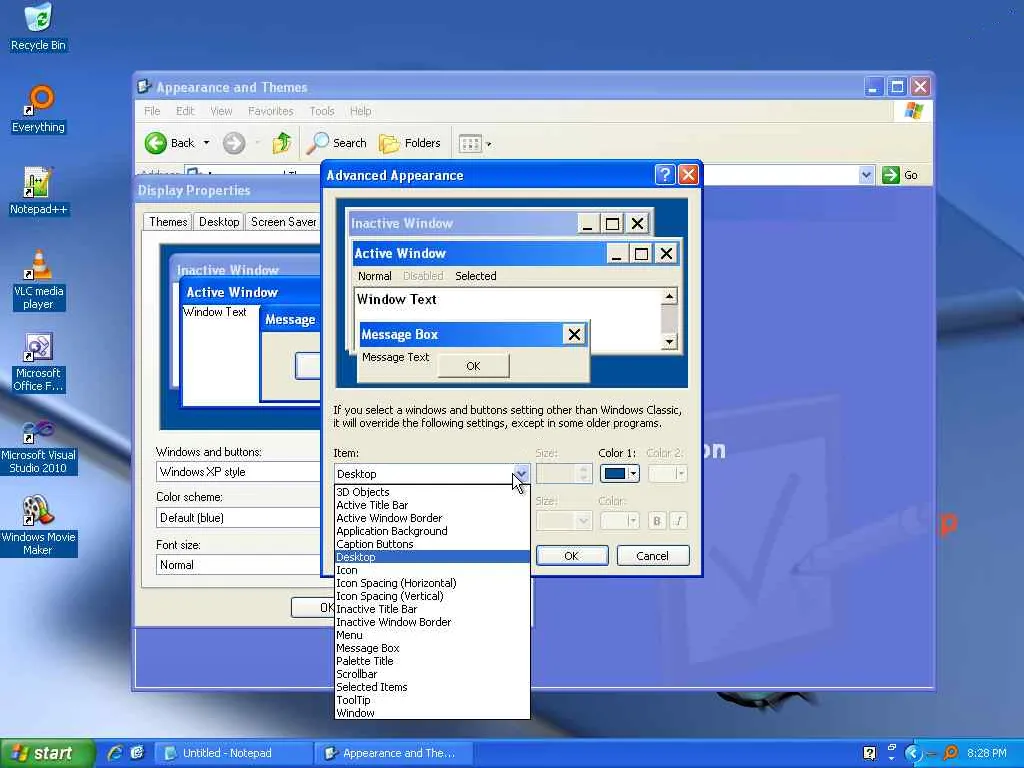Click Cancel in Advanced Appearance dialog

(652, 556)
